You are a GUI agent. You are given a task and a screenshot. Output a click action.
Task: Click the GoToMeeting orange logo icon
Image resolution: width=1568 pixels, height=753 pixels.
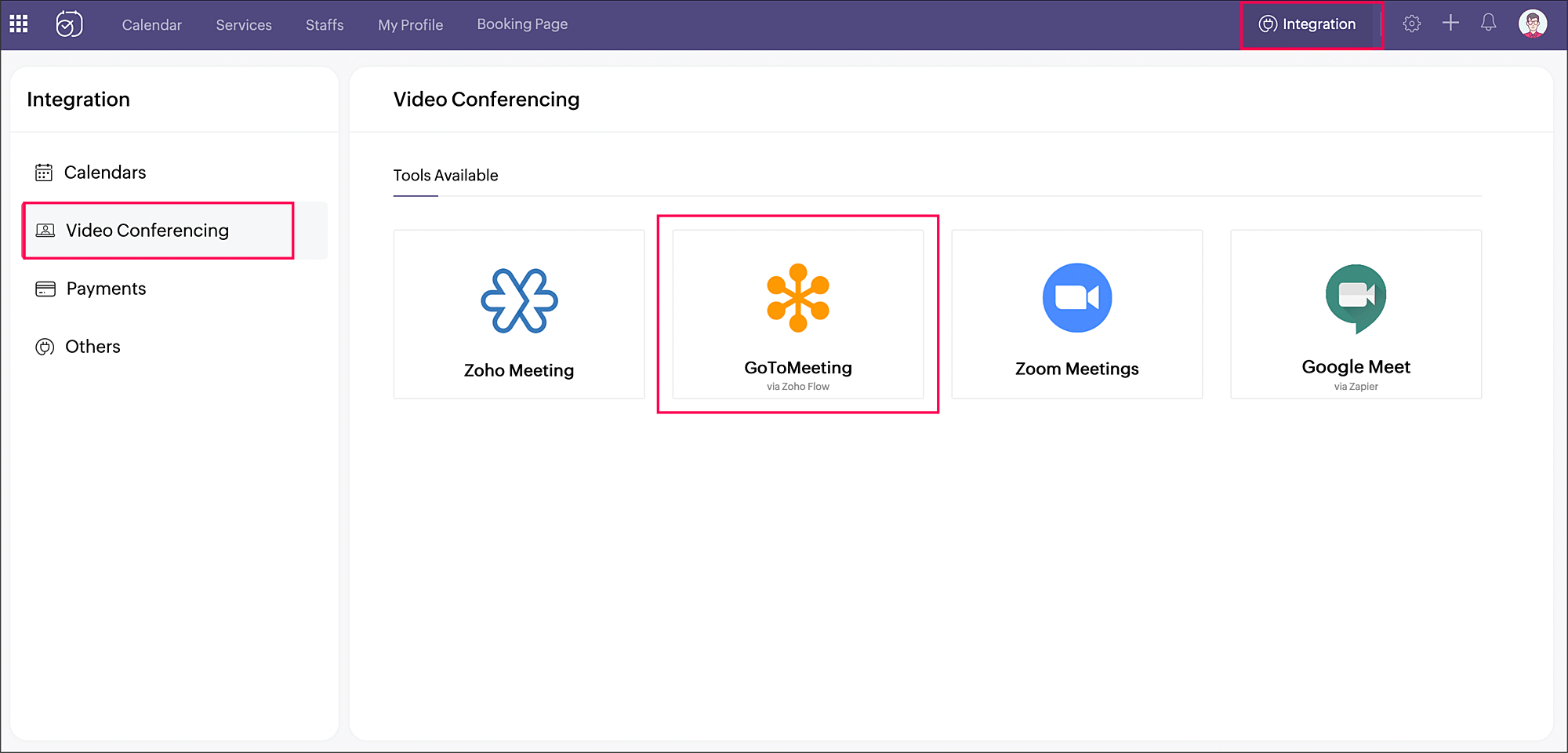(x=798, y=297)
